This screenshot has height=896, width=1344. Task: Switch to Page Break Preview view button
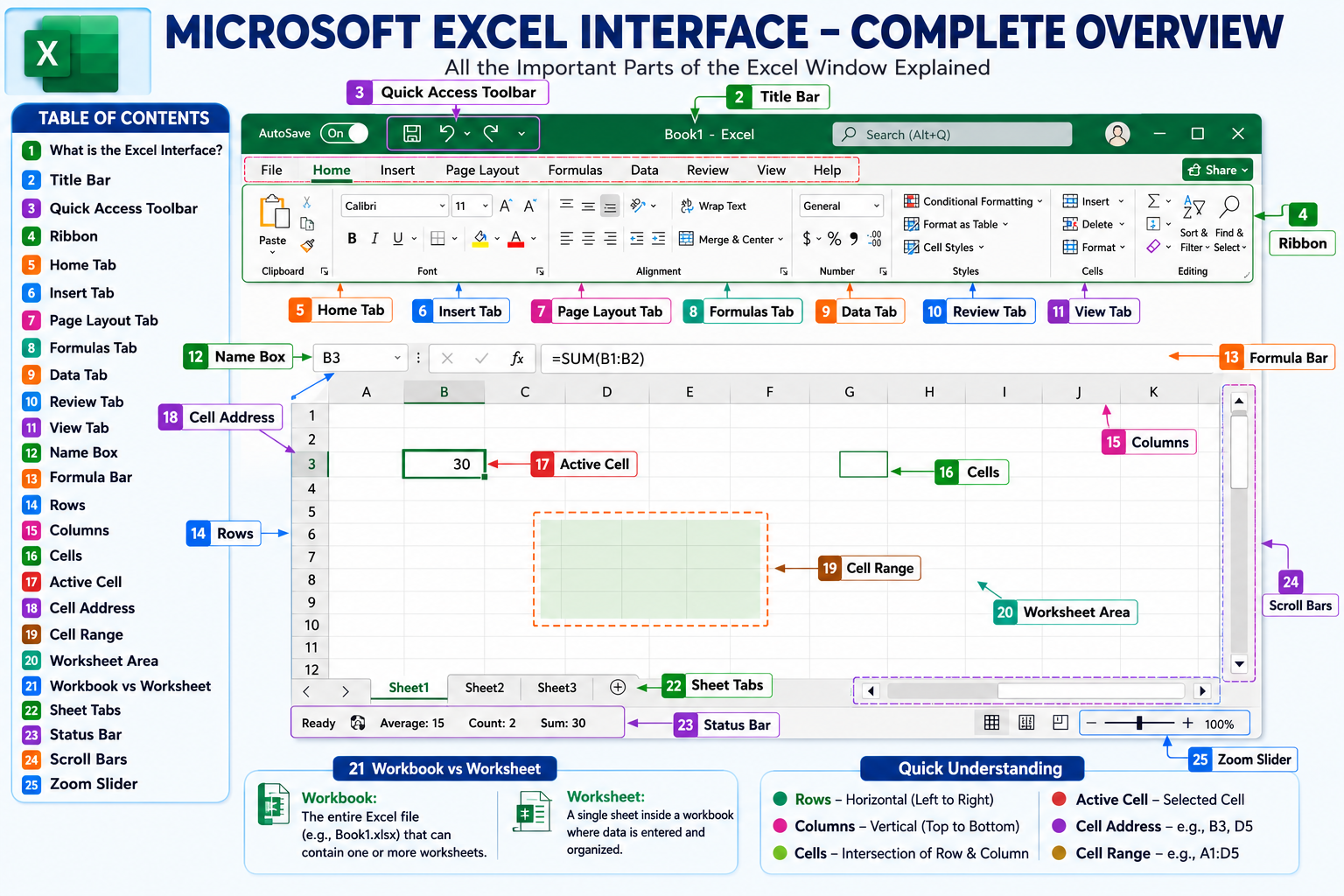point(1060,723)
